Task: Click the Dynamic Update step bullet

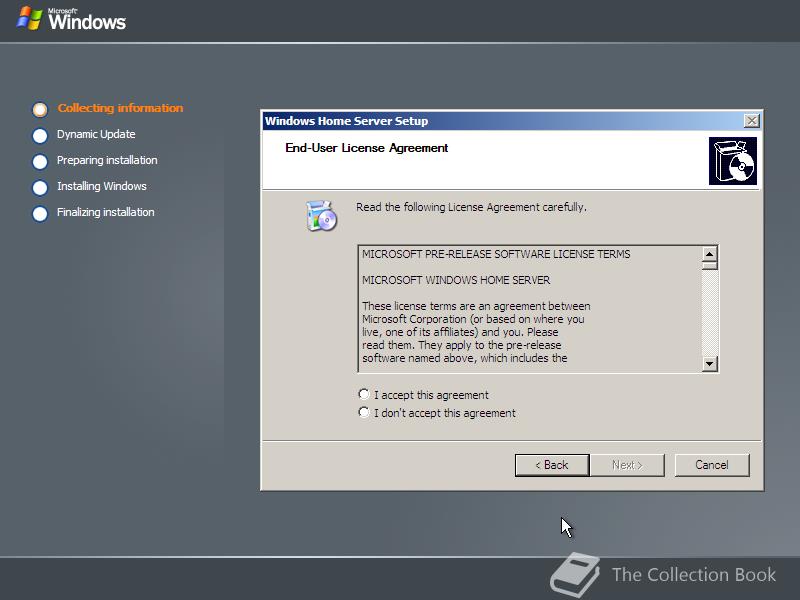Action: click(40, 136)
